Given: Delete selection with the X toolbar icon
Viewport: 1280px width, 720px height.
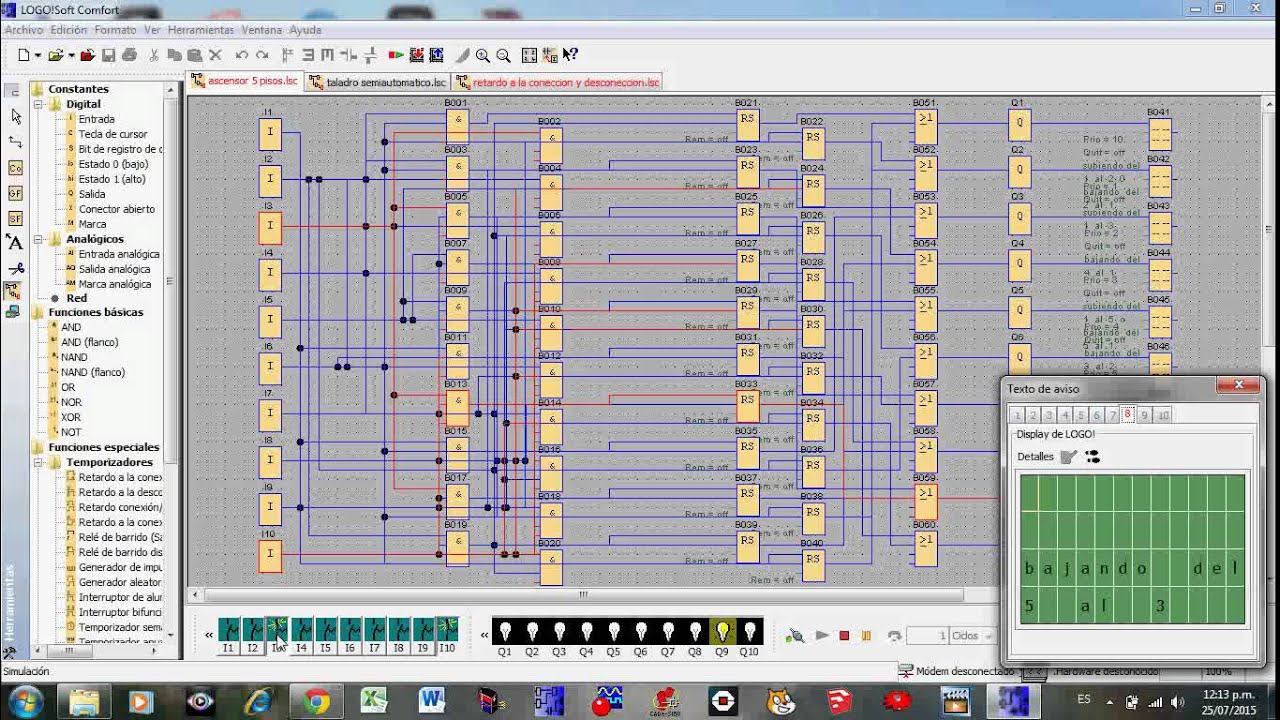Looking at the screenshot, I should click(215, 56).
